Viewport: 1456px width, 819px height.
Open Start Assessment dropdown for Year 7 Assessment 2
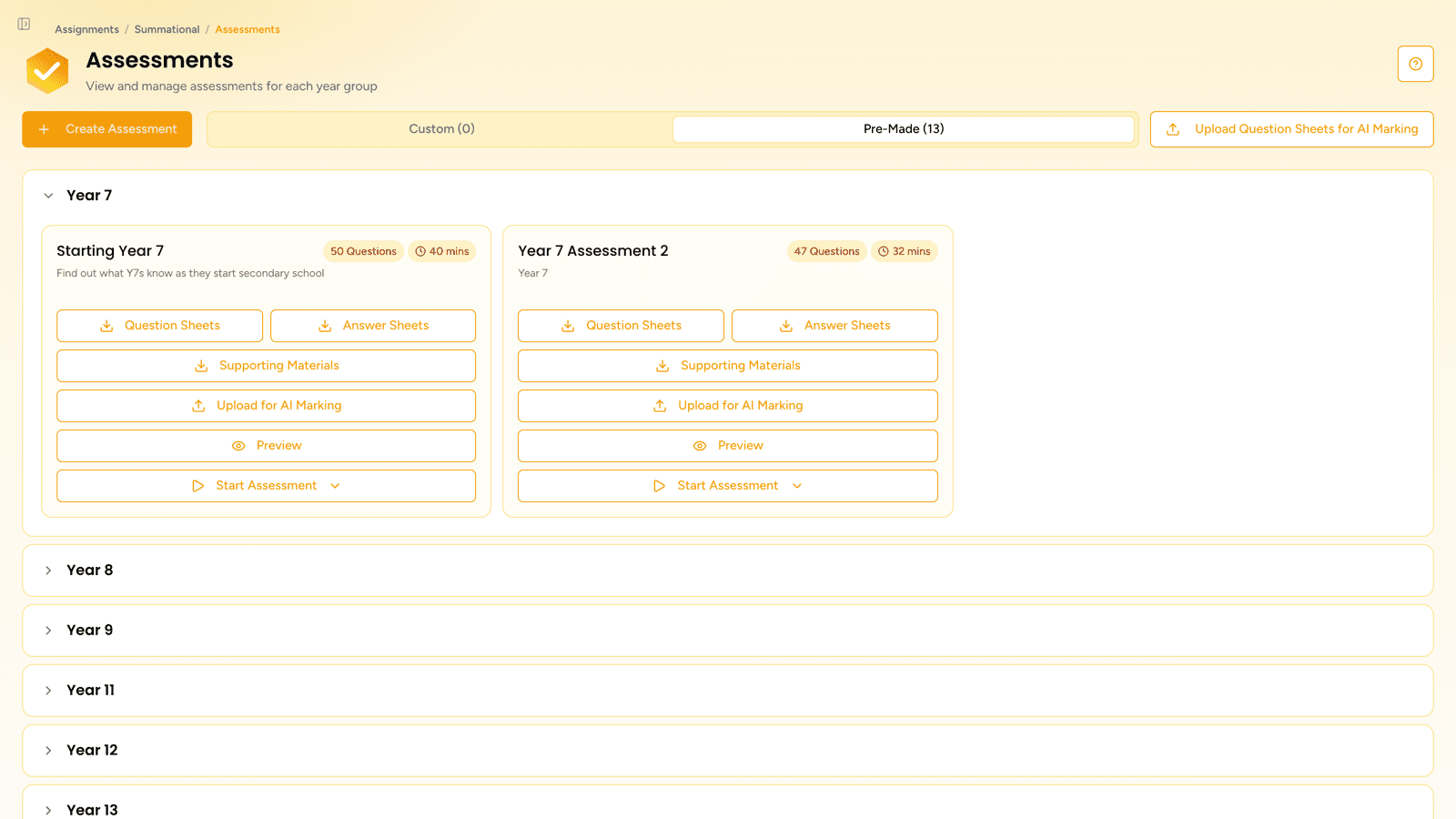click(728, 486)
